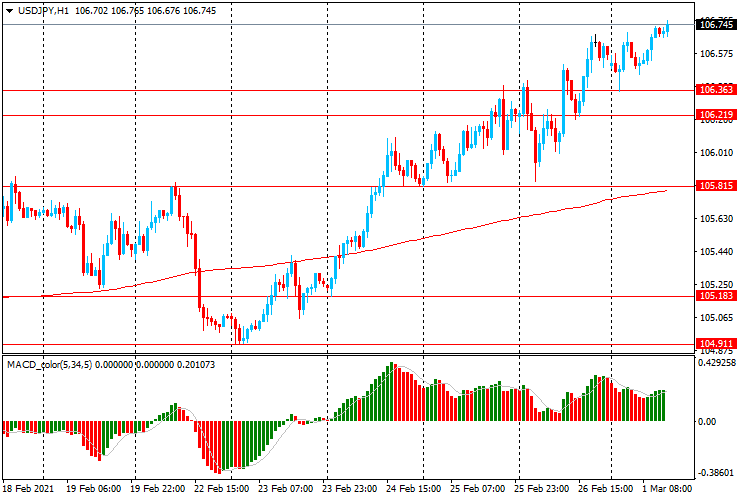The width and height of the screenshot is (740, 500).
Task: Select the red level label 105.183
Action: click(716, 296)
